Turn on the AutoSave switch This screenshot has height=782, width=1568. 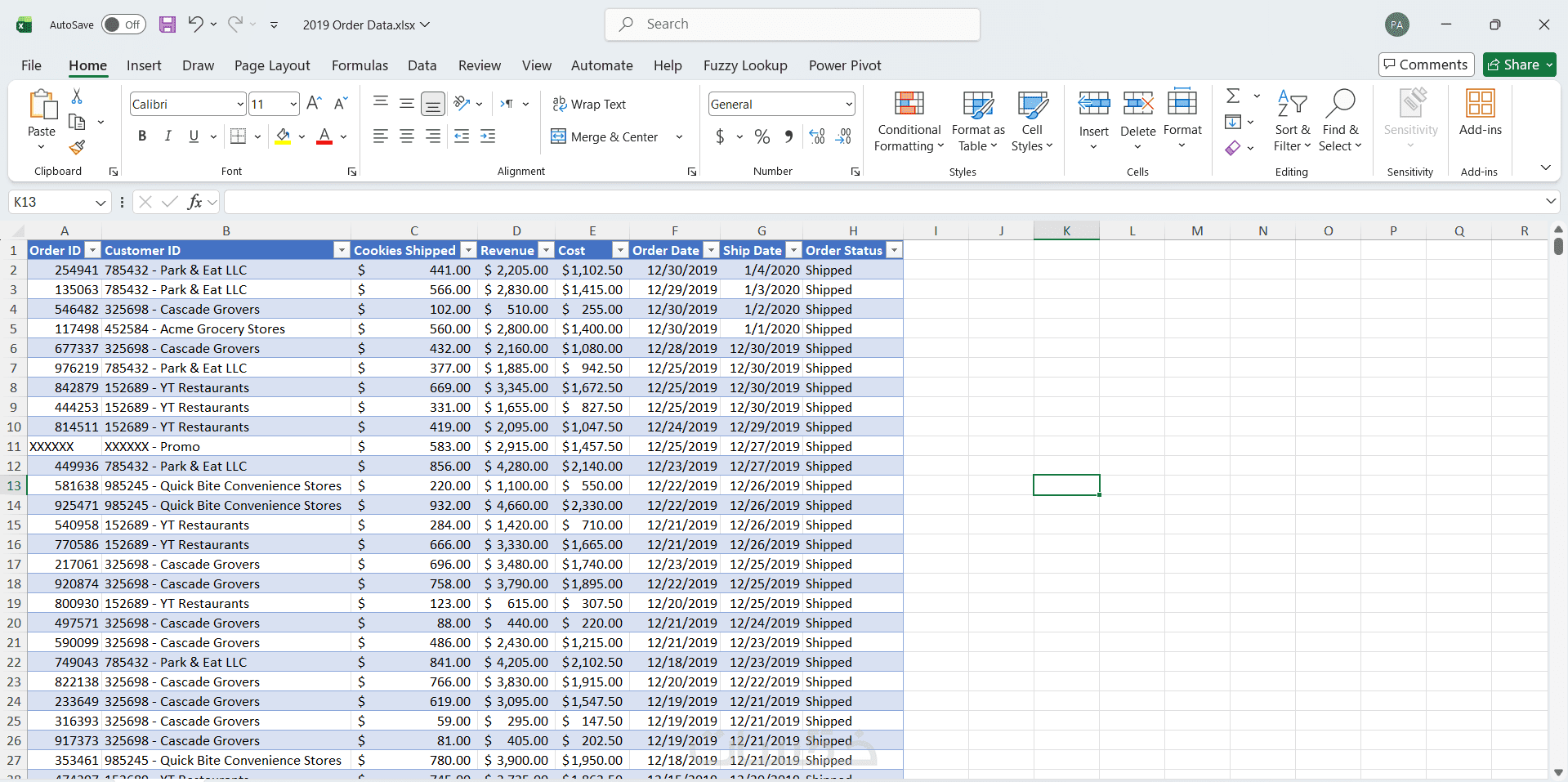(x=123, y=25)
